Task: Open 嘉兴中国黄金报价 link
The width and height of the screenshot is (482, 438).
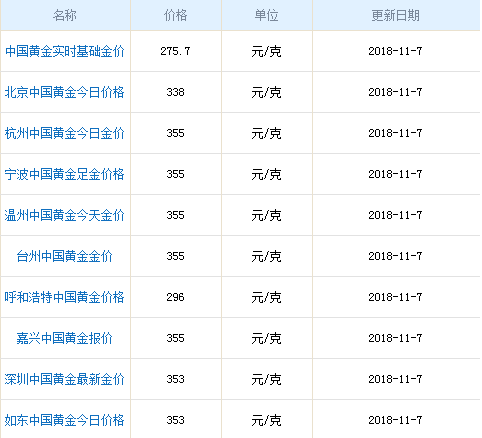Action: 65,338
